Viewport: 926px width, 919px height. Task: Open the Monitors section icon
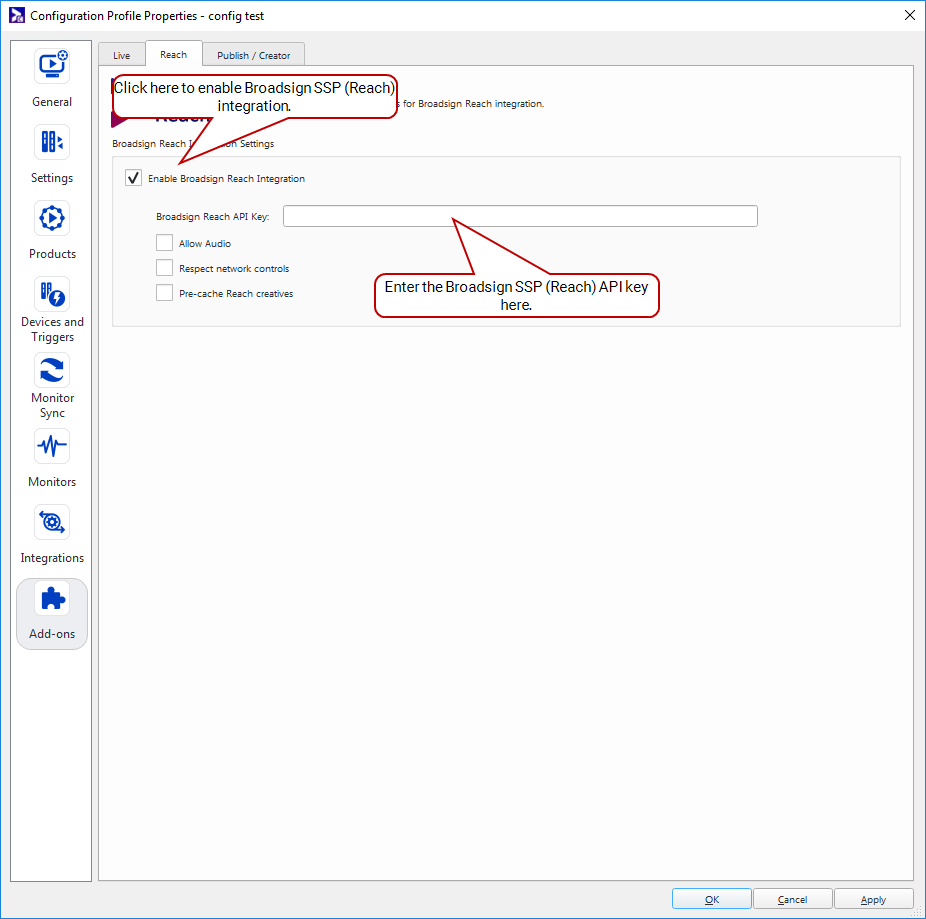[52, 446]
